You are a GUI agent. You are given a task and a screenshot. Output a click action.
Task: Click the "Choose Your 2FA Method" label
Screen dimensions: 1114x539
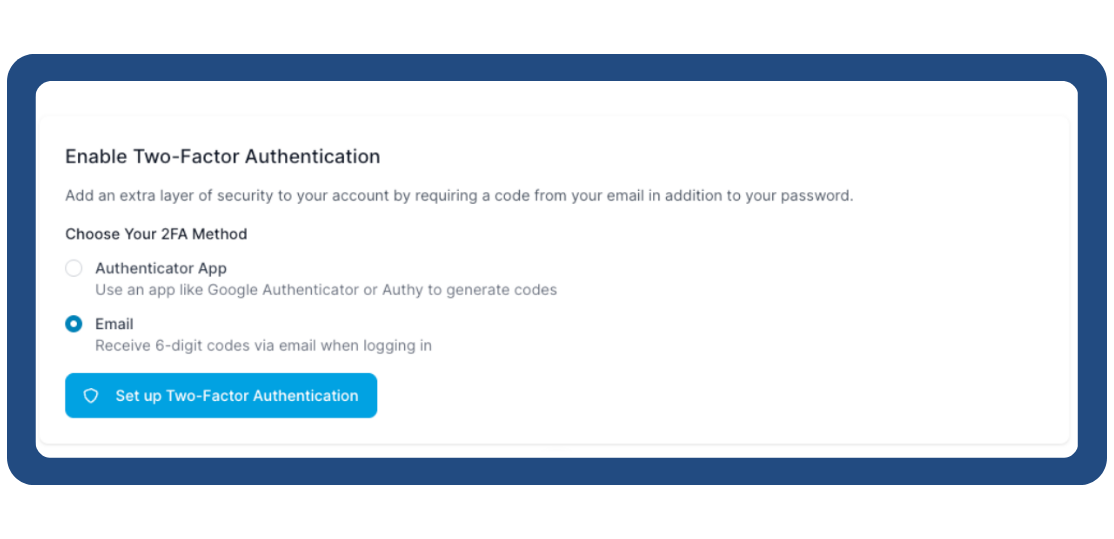tap(156, 234)
